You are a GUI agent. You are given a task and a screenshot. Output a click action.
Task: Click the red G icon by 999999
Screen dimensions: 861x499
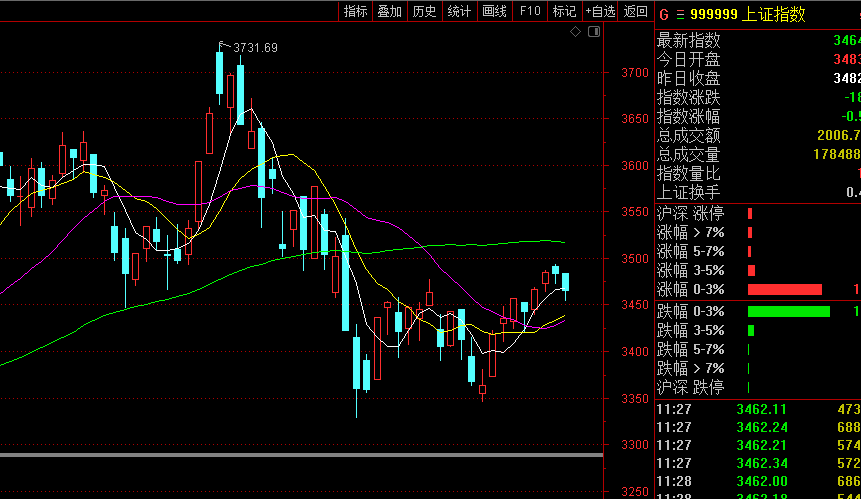pos(662,14)
